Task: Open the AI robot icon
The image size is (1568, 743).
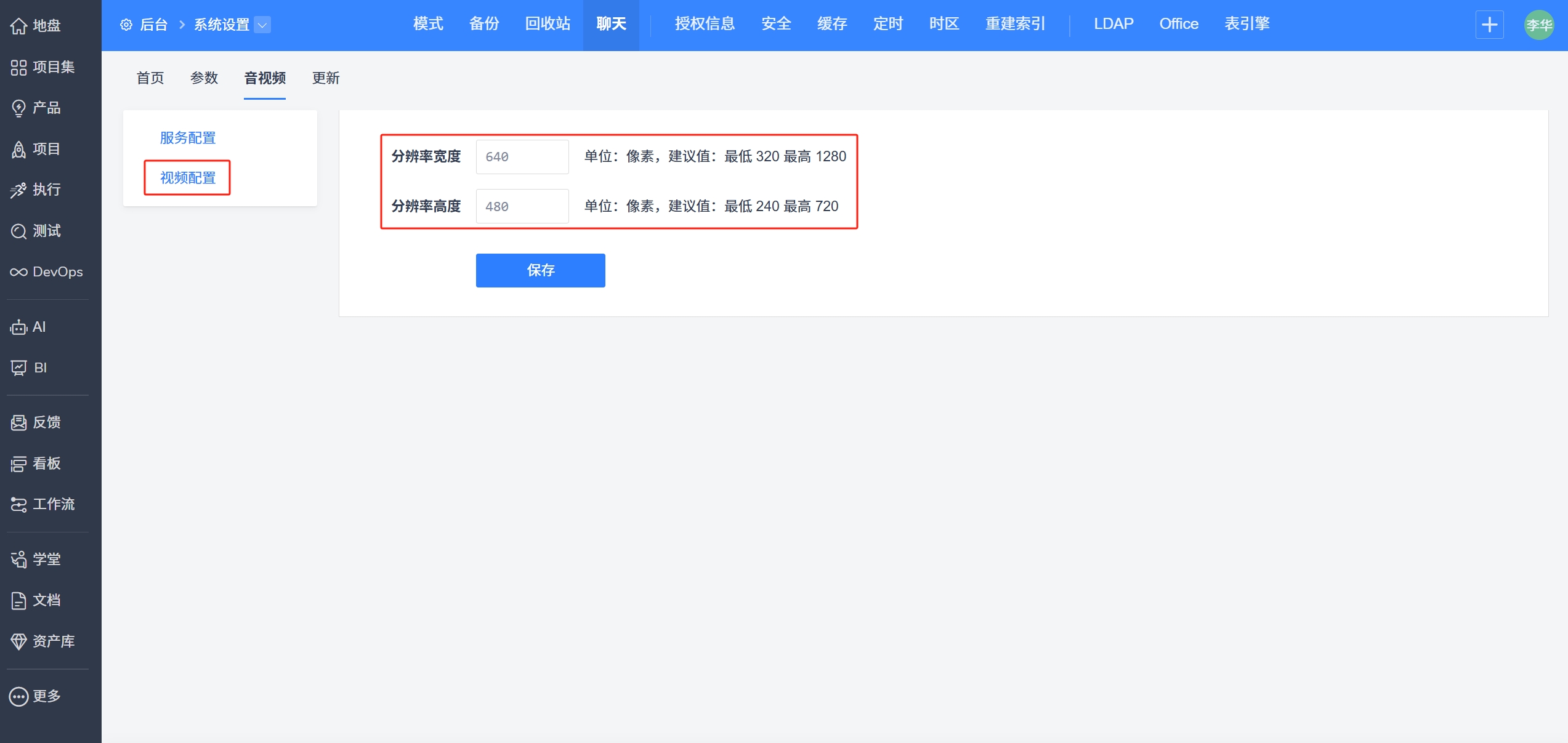Action: (18, 327)
